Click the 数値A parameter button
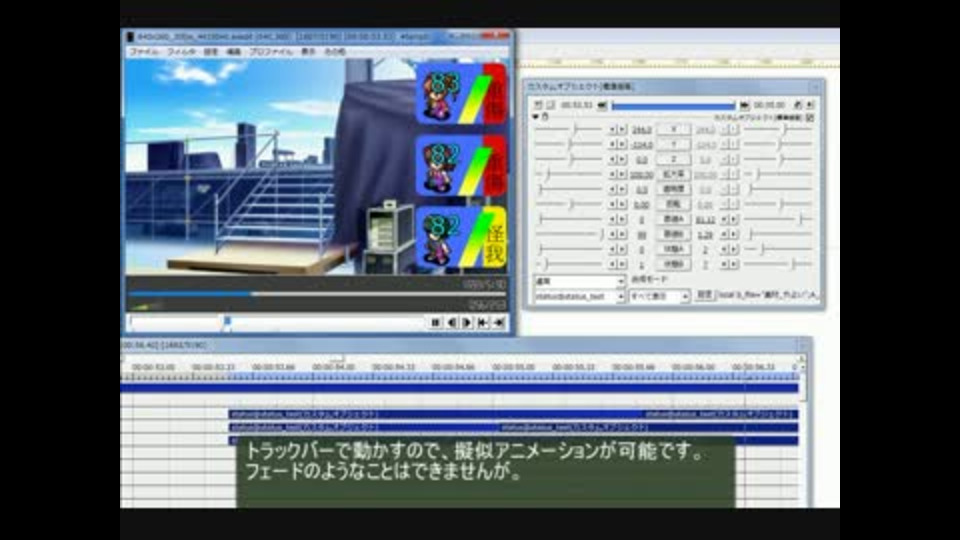The image size is (960, 540). point(673,219)
